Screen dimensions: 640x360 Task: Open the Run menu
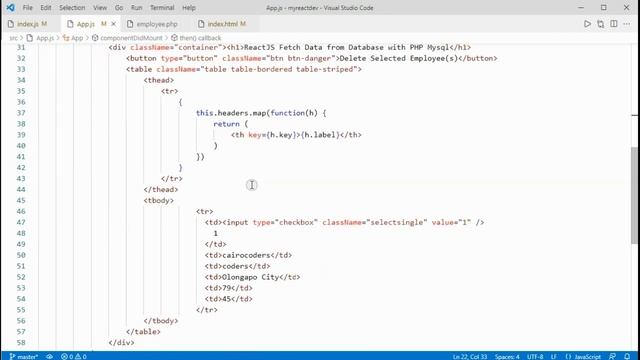pyautogui.click(x=136, y=8)
